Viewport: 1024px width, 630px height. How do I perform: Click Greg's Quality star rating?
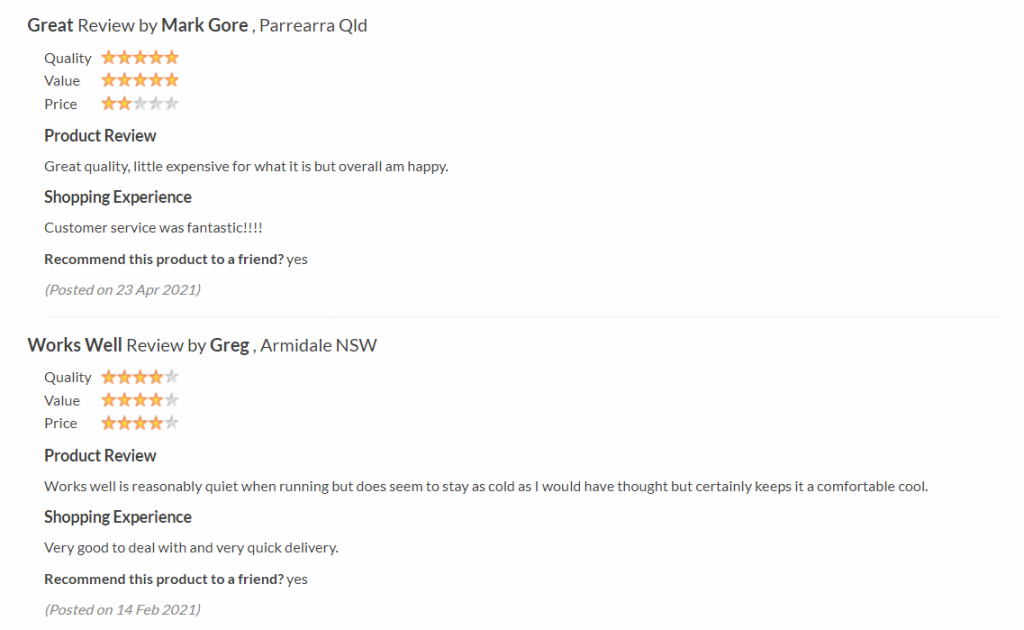click(140, 377)
